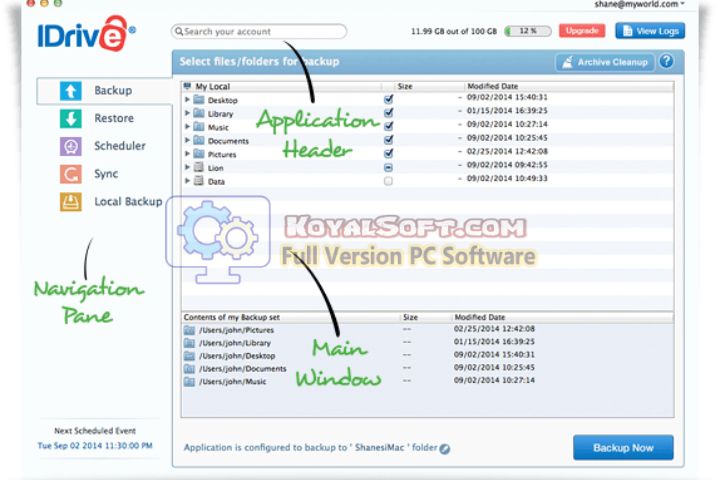The width and height of the screenshot is (720, 480).
Task: Click the Lion date 09/02/2014 09:42:55
Action: coord(507,165)
